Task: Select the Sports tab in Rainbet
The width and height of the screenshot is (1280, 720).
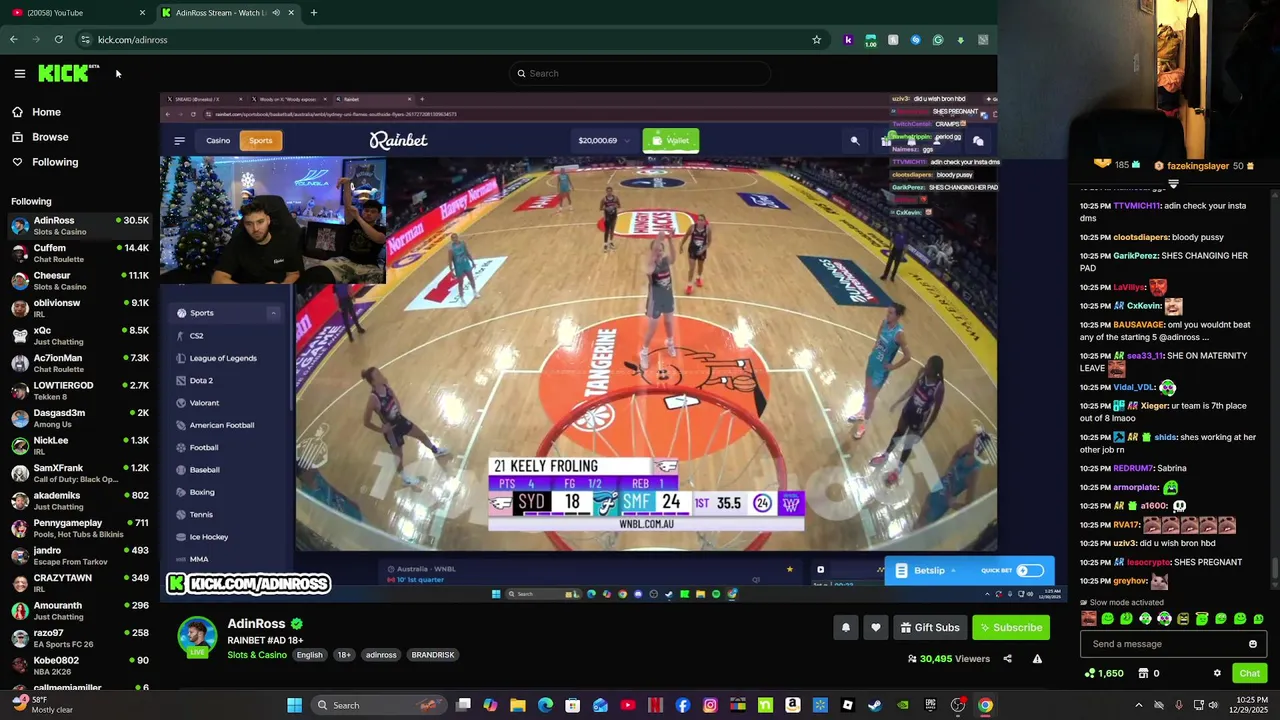Action: click(260, 141)
